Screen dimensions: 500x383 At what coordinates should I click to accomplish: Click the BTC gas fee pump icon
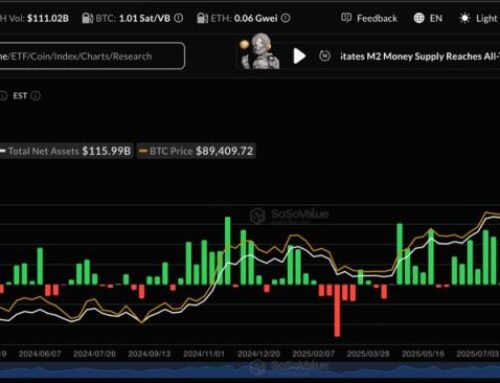coord(87,18)
